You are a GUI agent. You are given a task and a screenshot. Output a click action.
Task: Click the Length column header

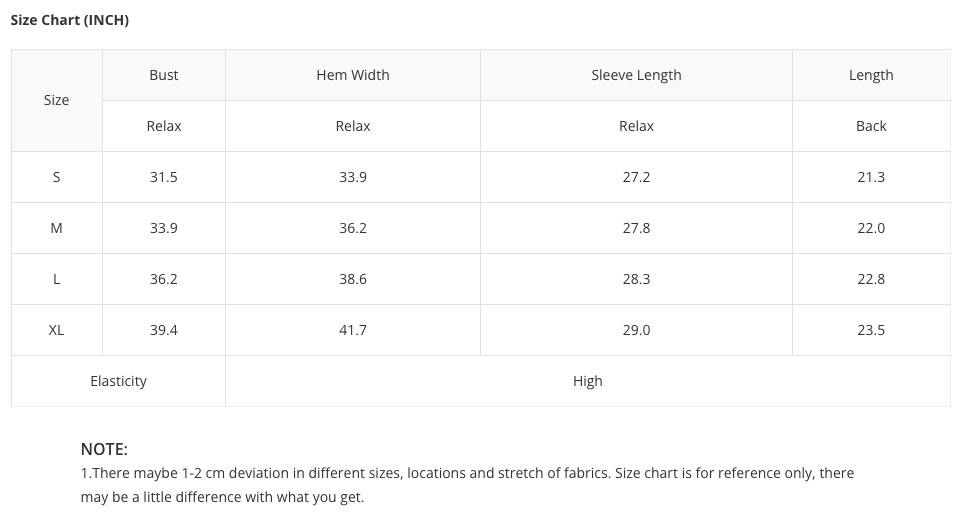point(871,75)
